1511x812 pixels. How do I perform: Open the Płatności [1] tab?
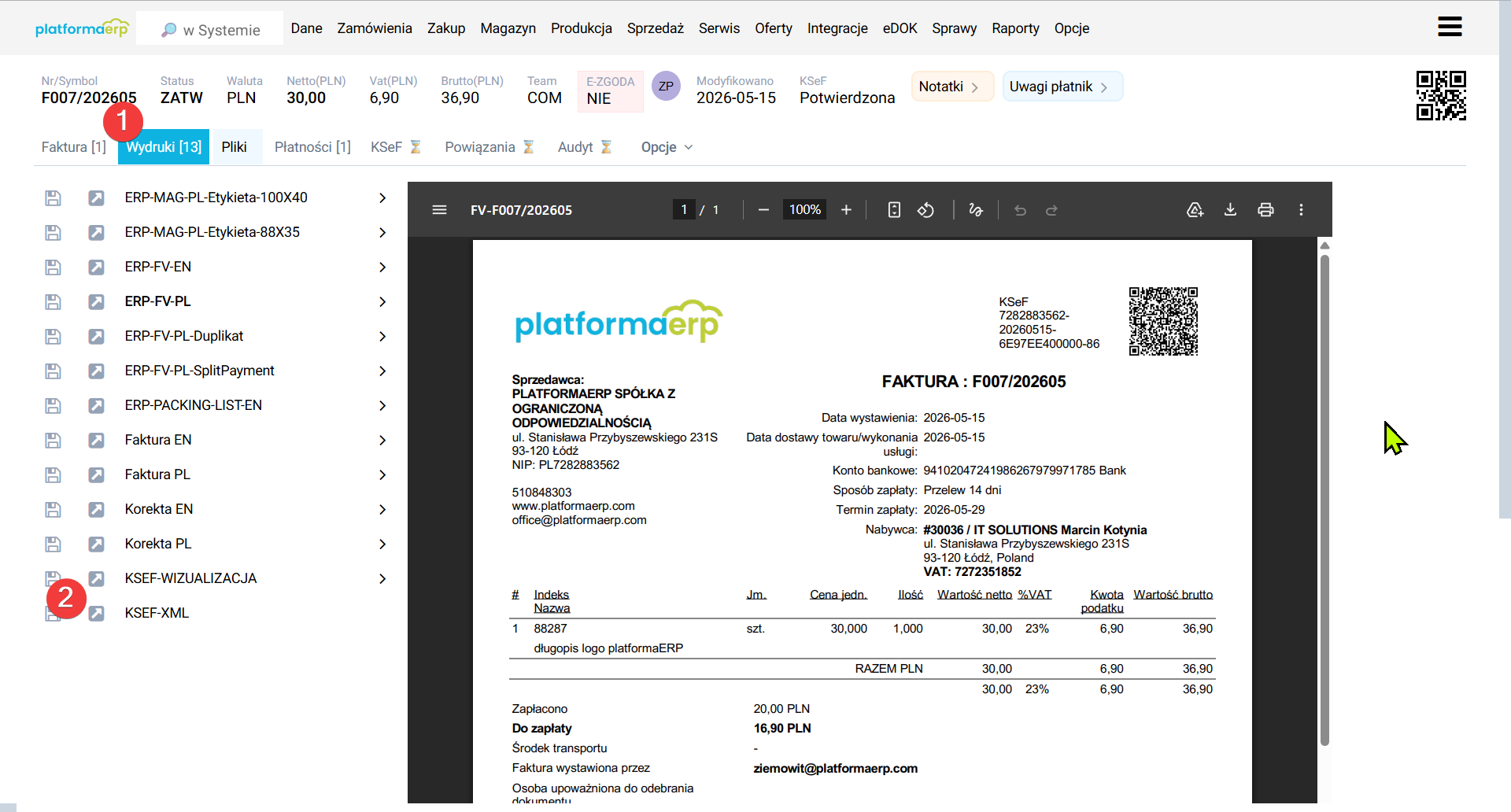coord(312,147)
